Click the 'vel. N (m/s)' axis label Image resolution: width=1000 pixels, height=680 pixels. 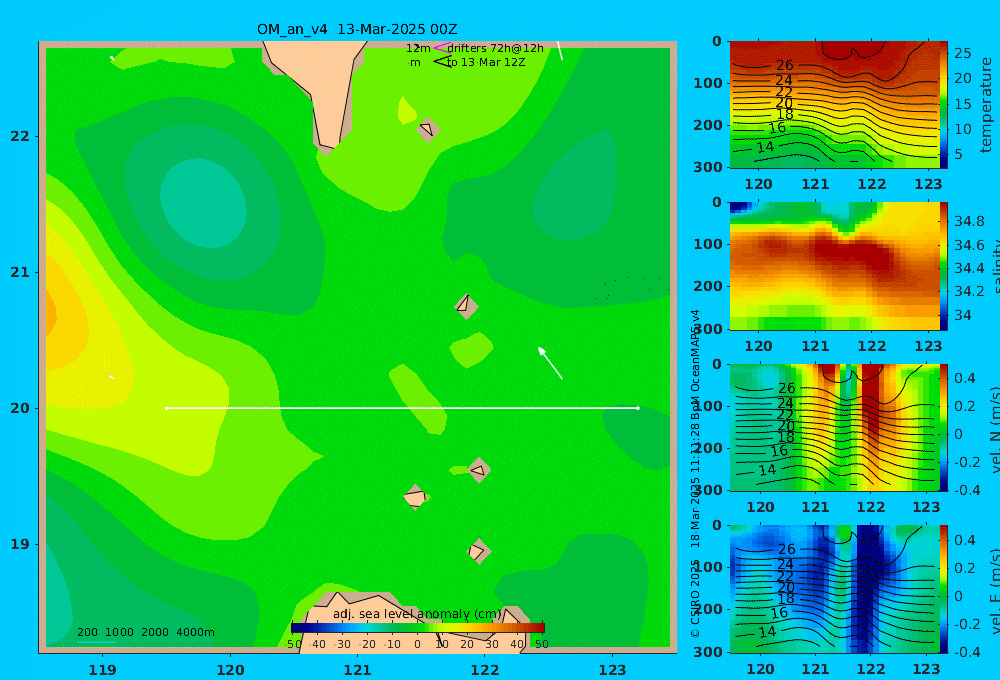[993, 429]
